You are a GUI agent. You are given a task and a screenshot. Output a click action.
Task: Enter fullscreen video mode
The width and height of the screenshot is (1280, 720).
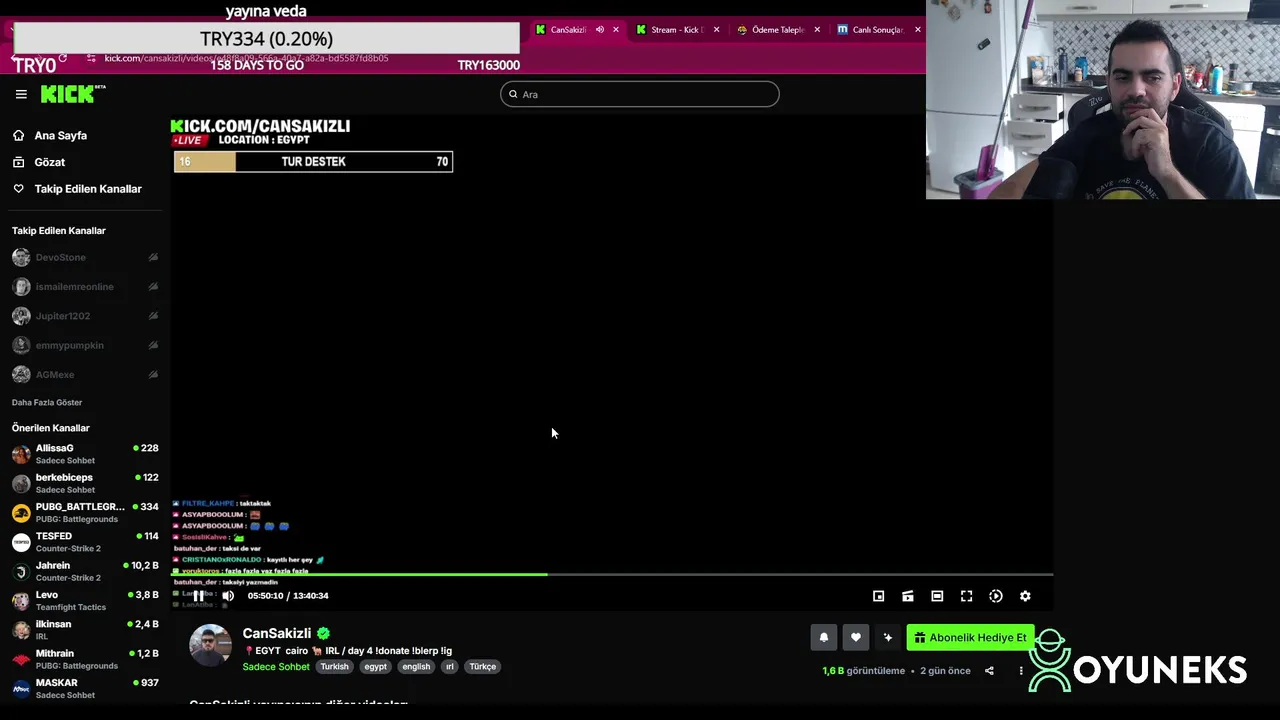(966, 596)
